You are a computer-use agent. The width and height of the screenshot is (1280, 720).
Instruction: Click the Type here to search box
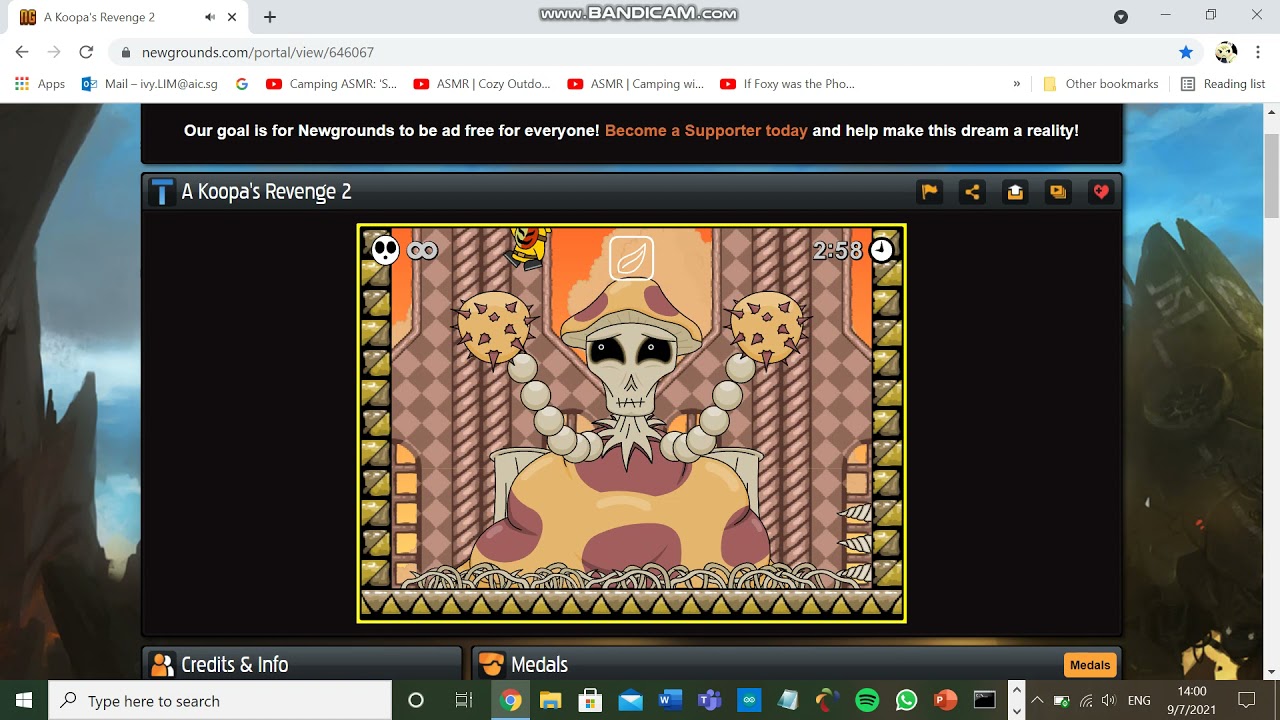220,700
